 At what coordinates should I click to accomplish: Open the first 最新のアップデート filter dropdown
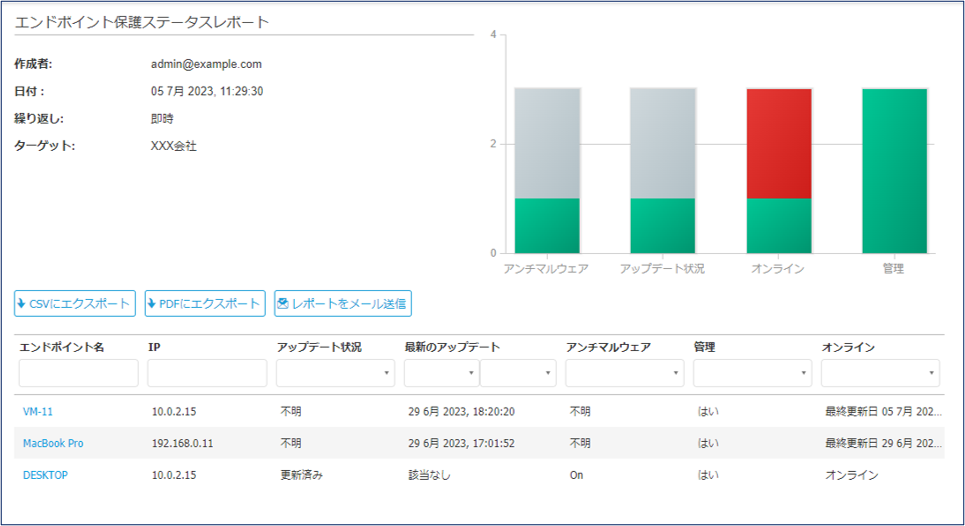(x=441, y=373)
